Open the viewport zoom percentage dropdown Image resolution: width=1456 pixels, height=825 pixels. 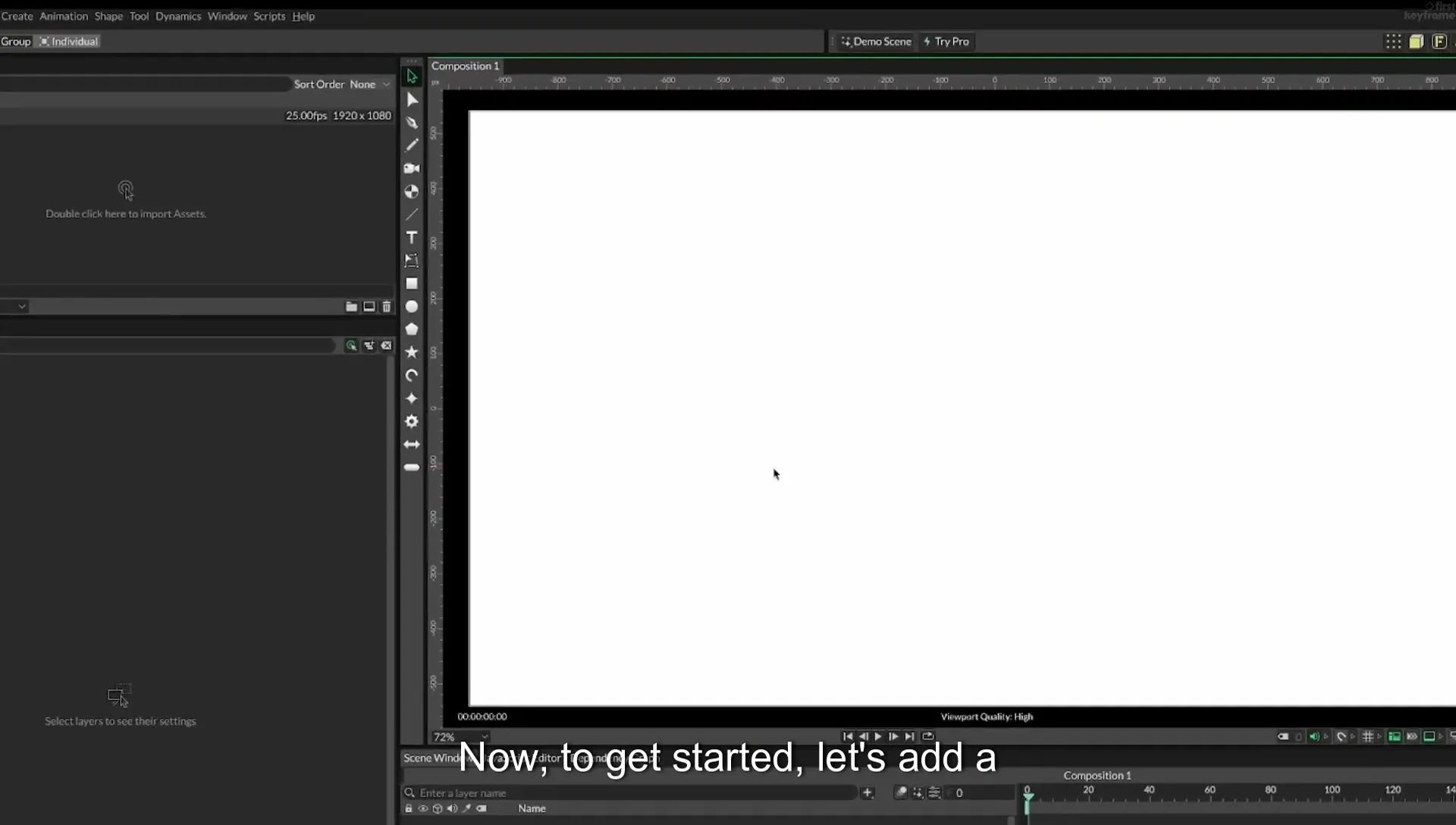click(460, 736)
